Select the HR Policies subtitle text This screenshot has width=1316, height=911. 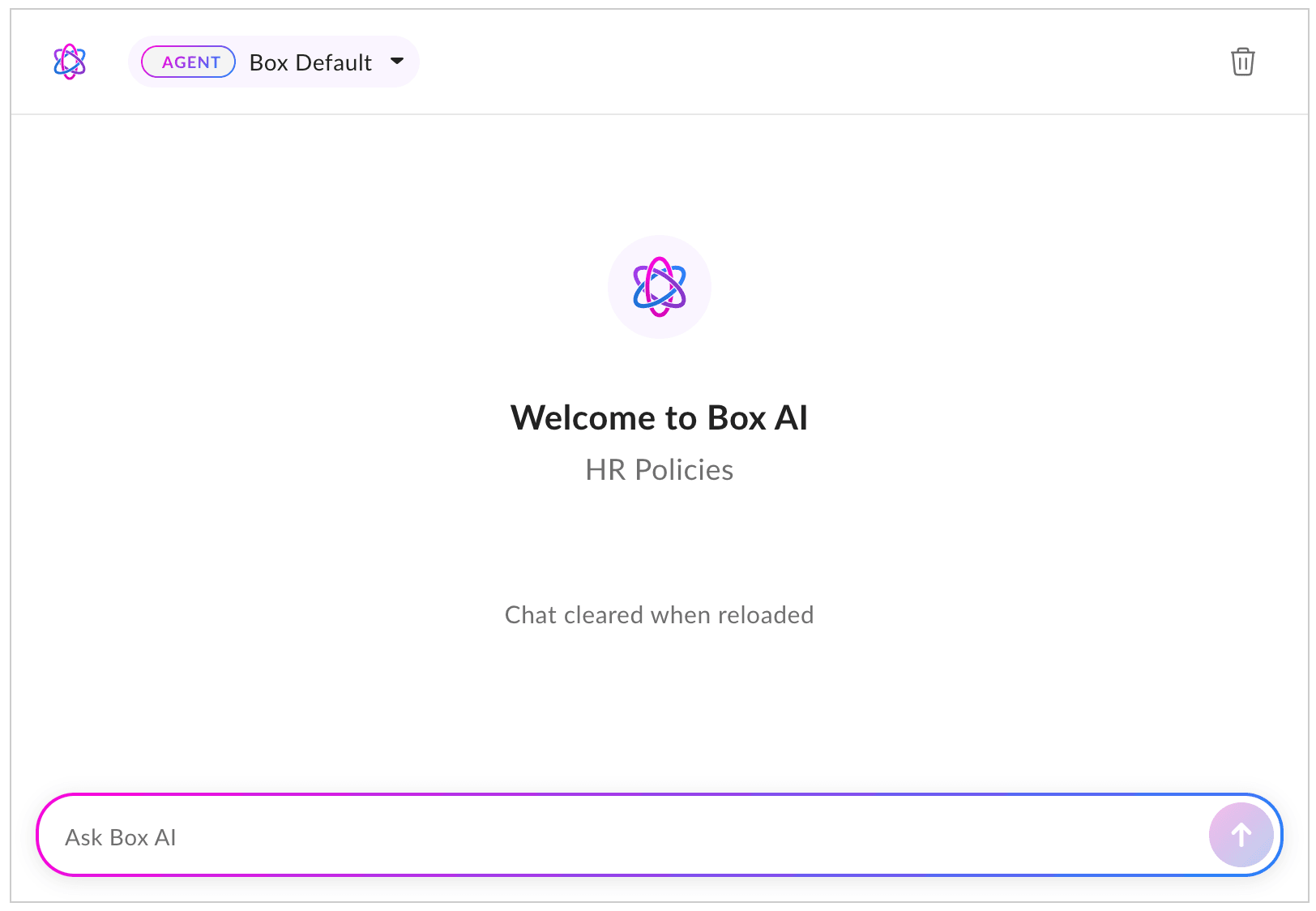point(659,470)
